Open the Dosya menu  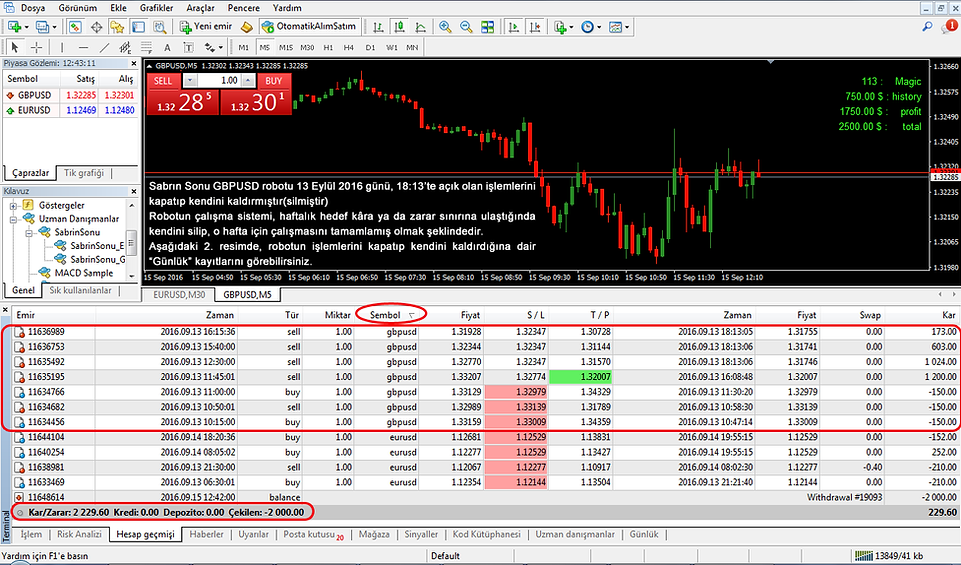(32, 8)
